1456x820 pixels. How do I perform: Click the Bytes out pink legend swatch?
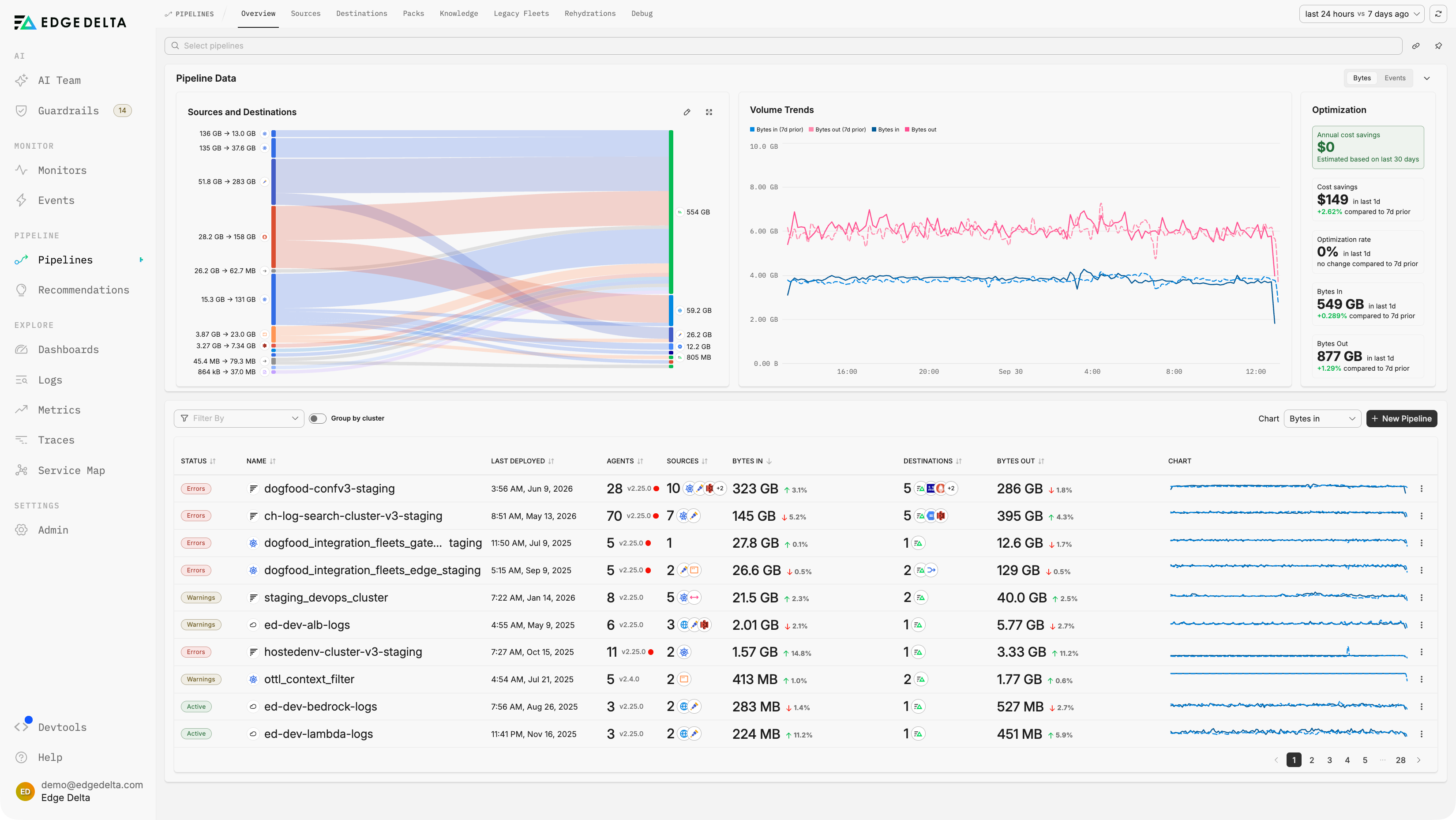tap(907, 129)
